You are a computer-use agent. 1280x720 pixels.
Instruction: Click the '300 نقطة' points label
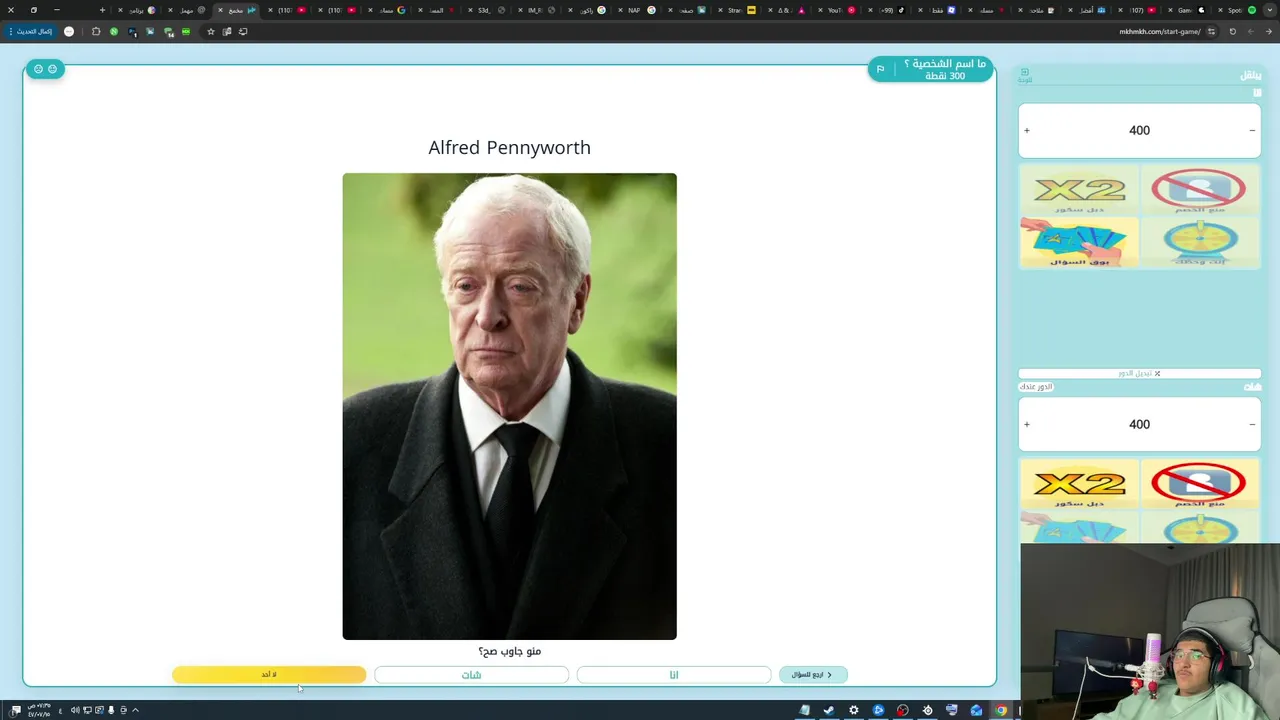click(x=945, y=76)
